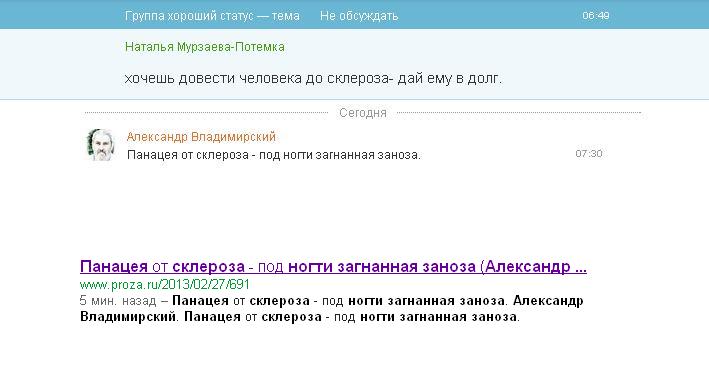
Task: Click the dotted divider left of "Сегодня"
Action: click(206, 113)
